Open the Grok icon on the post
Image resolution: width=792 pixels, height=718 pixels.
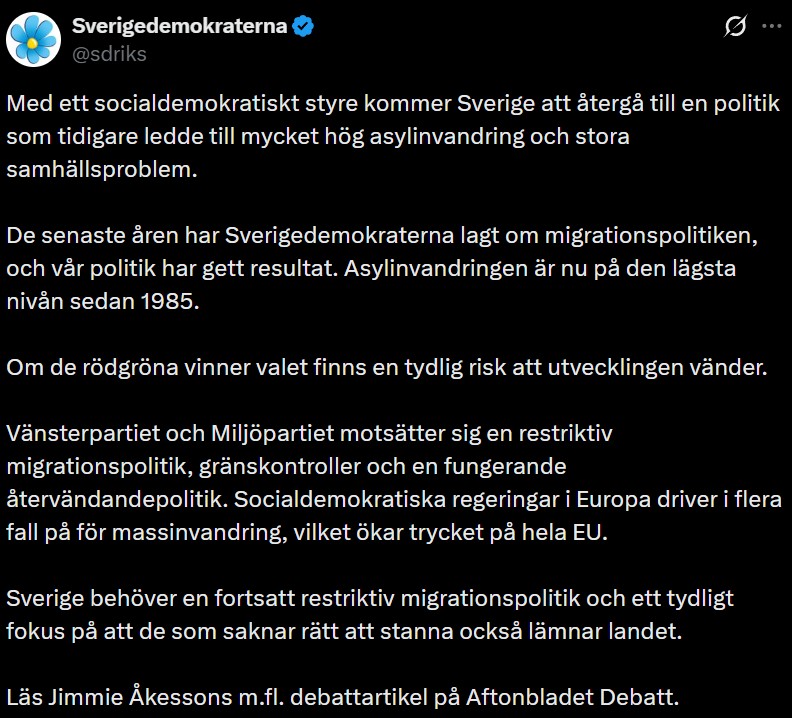click(x=735, y=28)
